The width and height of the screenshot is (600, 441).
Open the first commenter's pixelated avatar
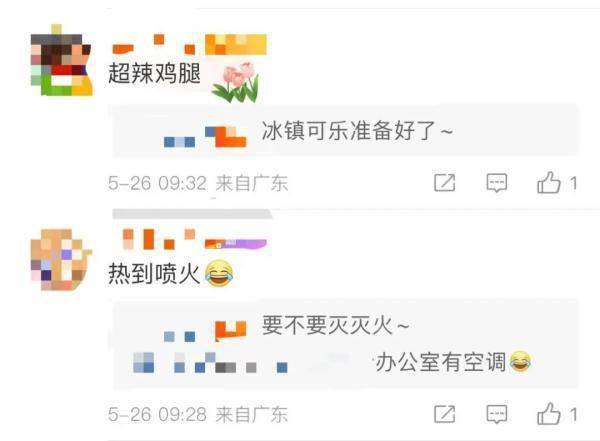[x=61, y=60]
